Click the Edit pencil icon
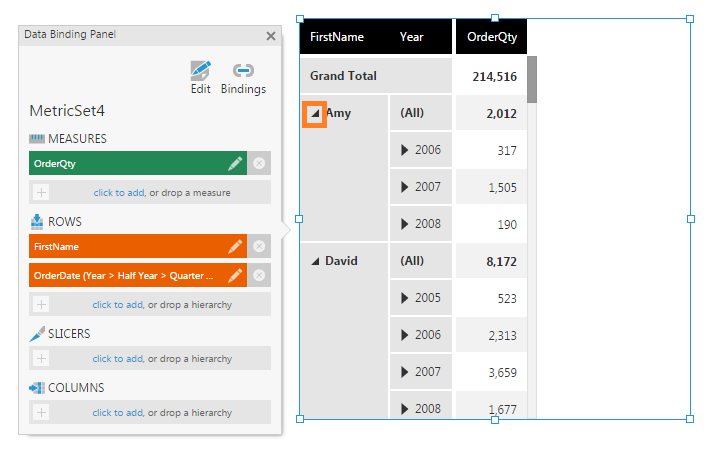 click(x=201, y=72)
